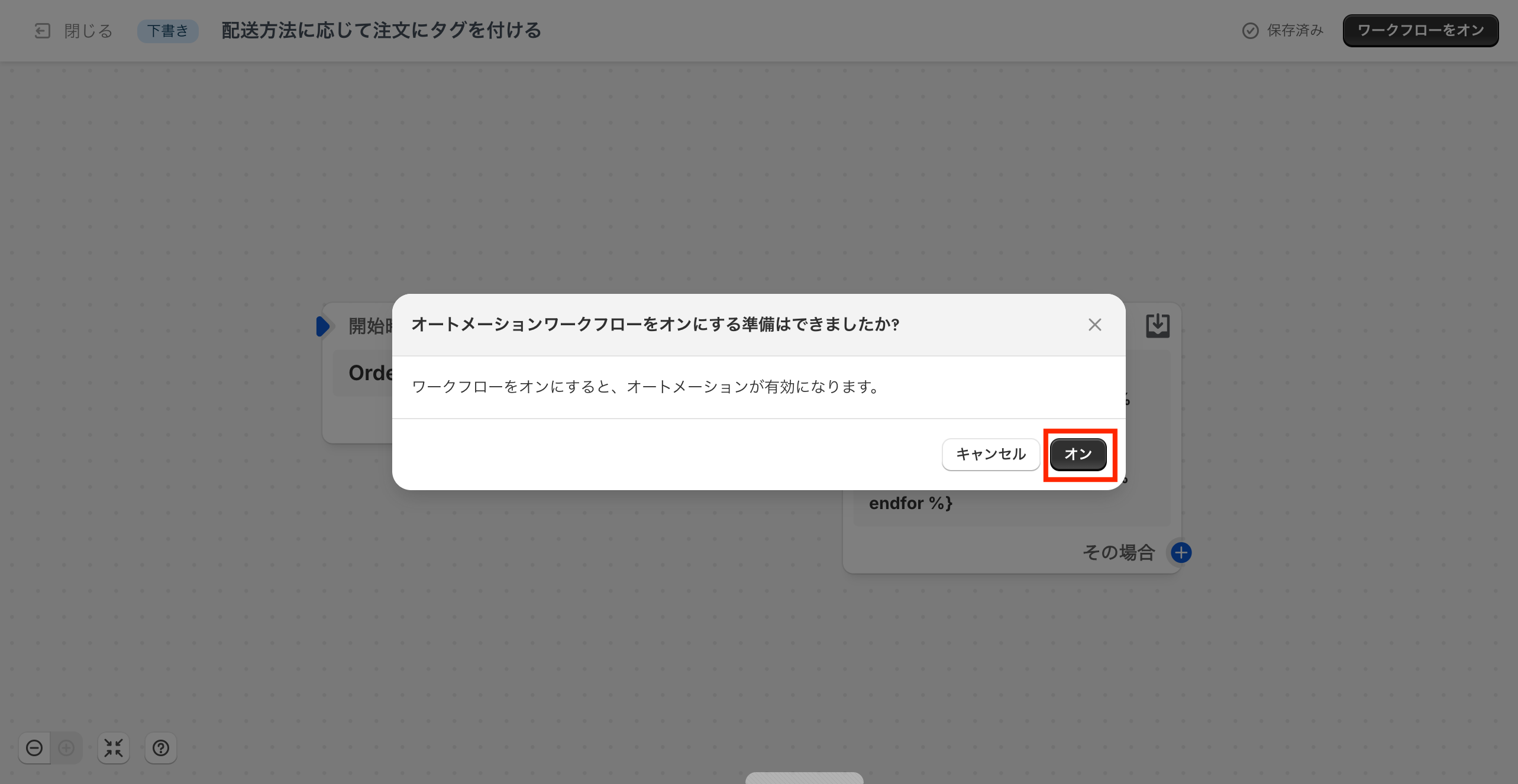Image resolution: width=1518 pixels, height=784 pixels.
Task: Click the endfor %} code block text
Action: (x=910, y=503)
